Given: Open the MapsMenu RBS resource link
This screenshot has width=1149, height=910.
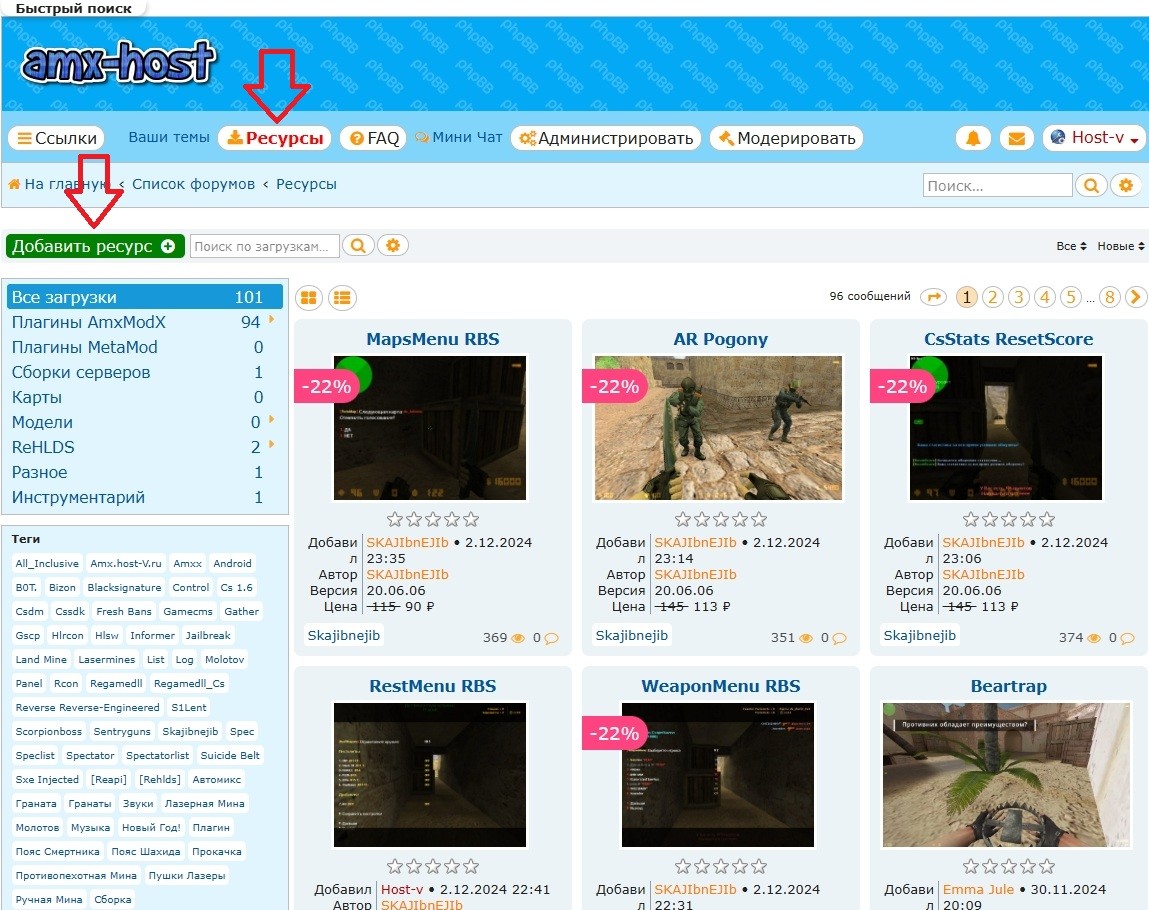Looking at the screenshot, I should coord(432,339).
